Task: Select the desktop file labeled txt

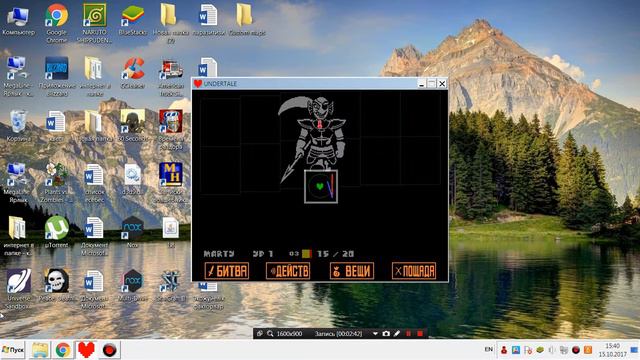Action: coord(171,232)
